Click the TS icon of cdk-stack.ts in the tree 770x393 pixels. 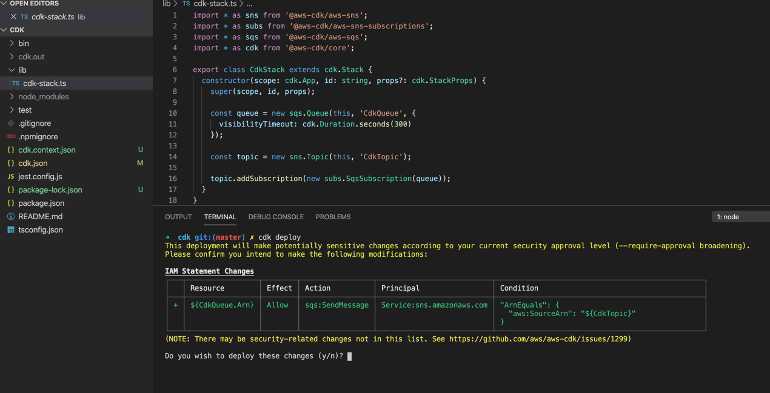16,83
